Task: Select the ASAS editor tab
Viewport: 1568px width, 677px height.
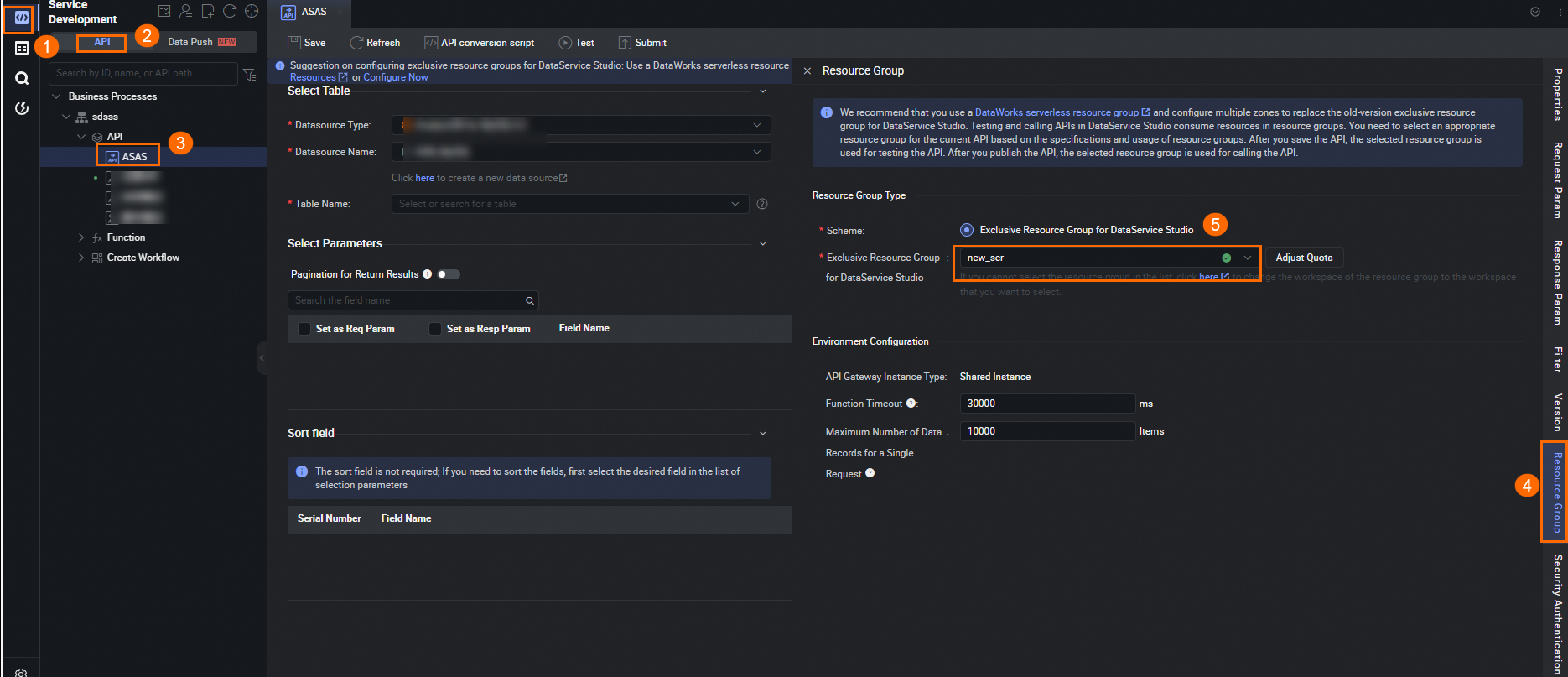Action: (308, 12)
